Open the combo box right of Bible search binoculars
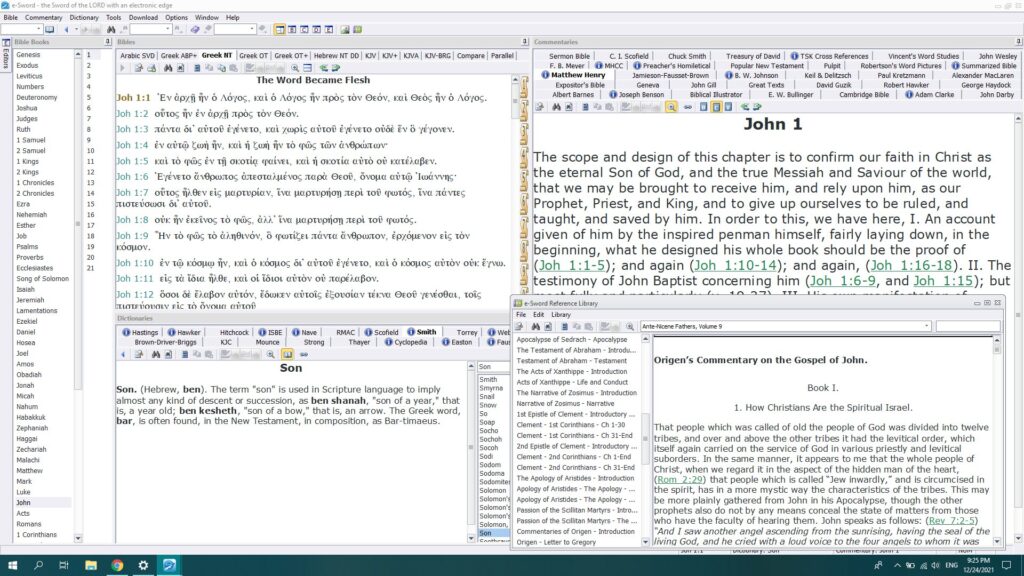Image resolution: width=1024 pixels, height=576 pixels. 150,29
